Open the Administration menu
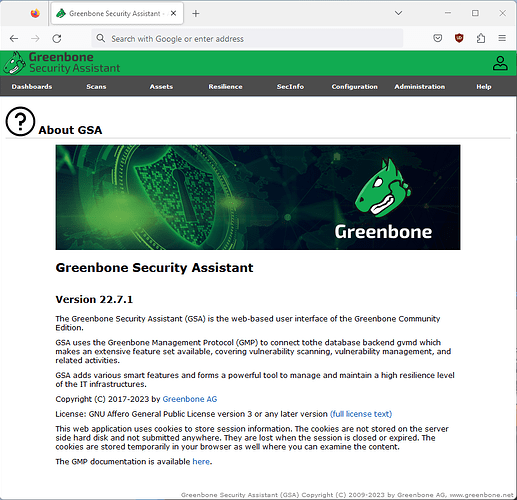 [420, 87]
